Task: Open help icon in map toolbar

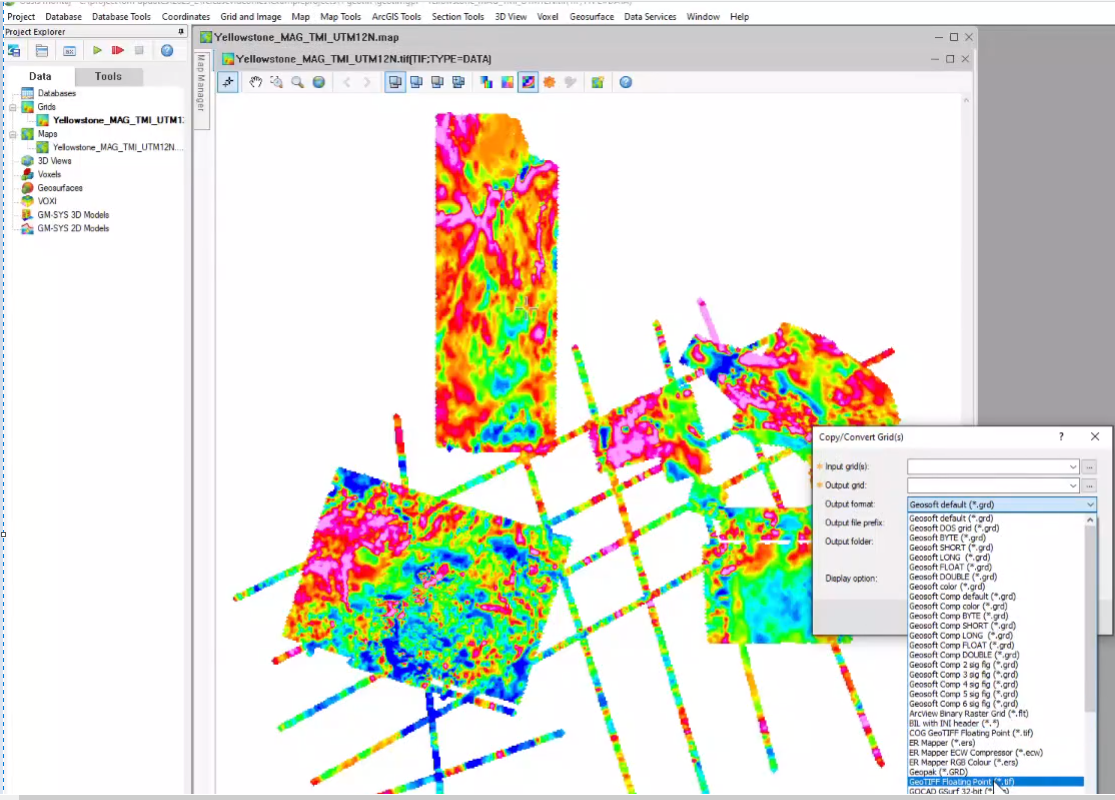Action: tap(626, 82)
